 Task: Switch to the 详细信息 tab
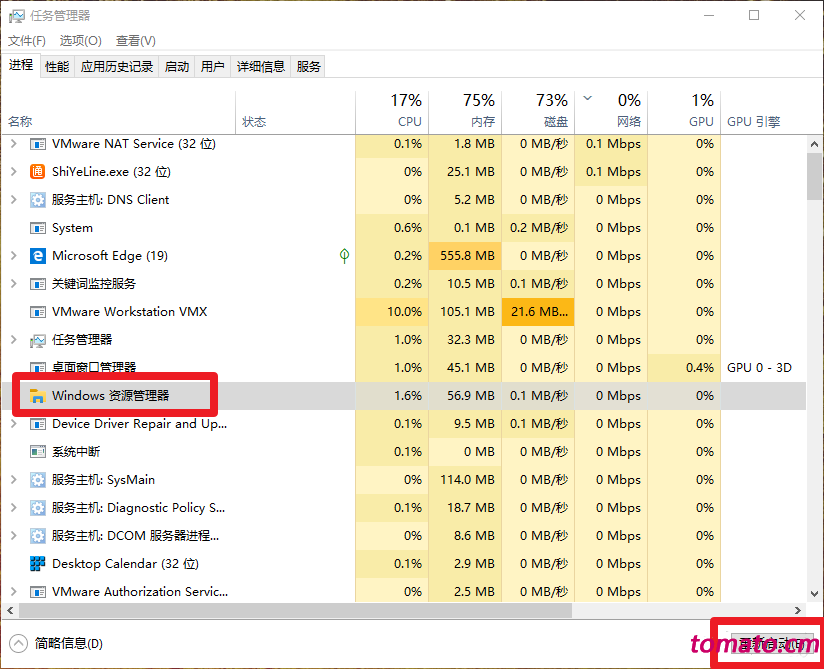pos(261,67)
